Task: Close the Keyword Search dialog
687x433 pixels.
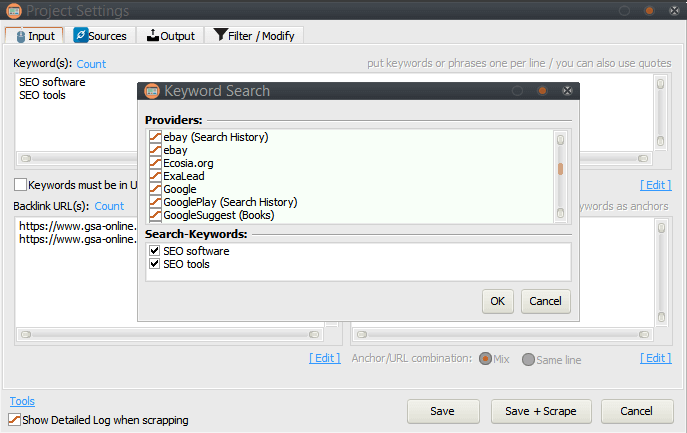Action: point(567,91)
